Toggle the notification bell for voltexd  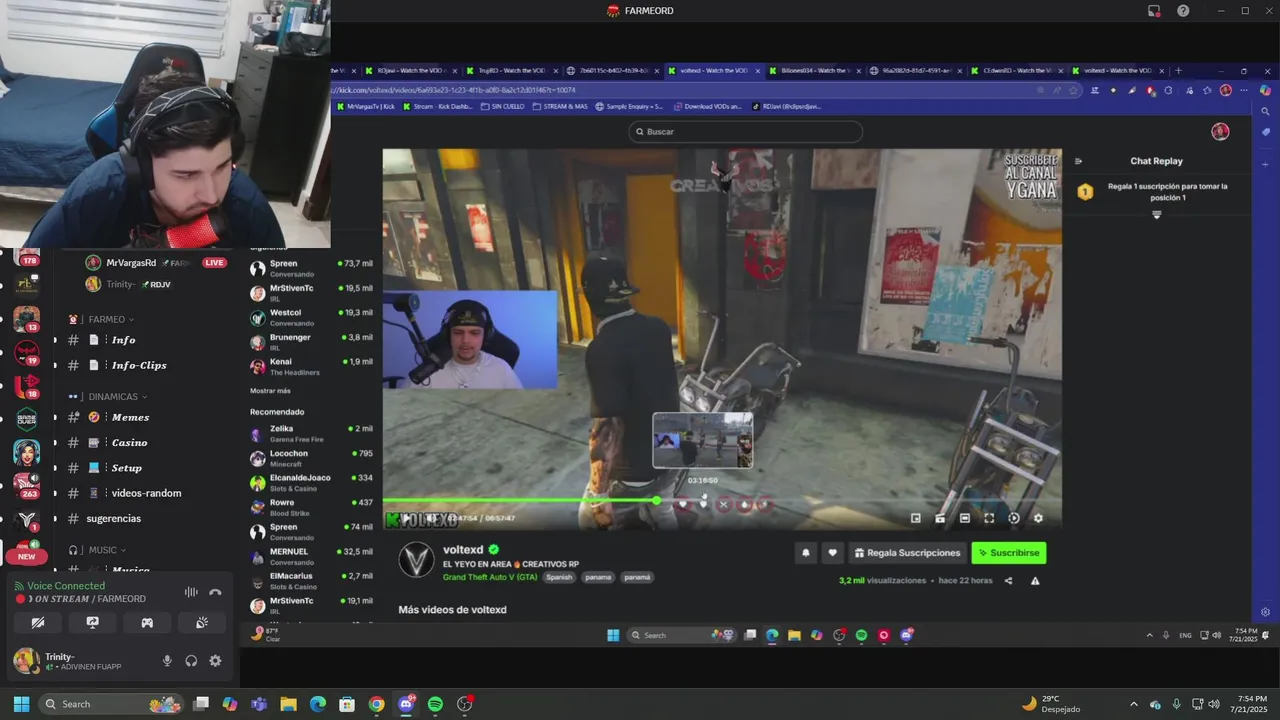pyautogui.click(x=806, y=553)
